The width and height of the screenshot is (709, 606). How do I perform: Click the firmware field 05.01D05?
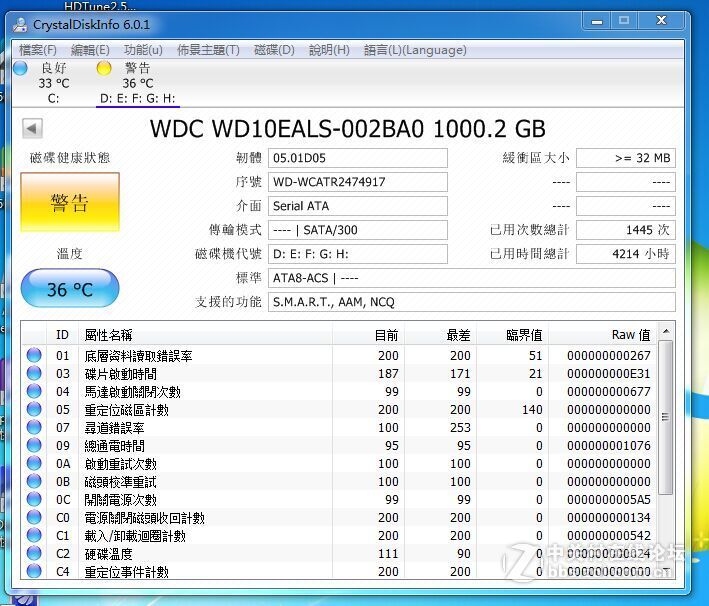coord(358,158)
